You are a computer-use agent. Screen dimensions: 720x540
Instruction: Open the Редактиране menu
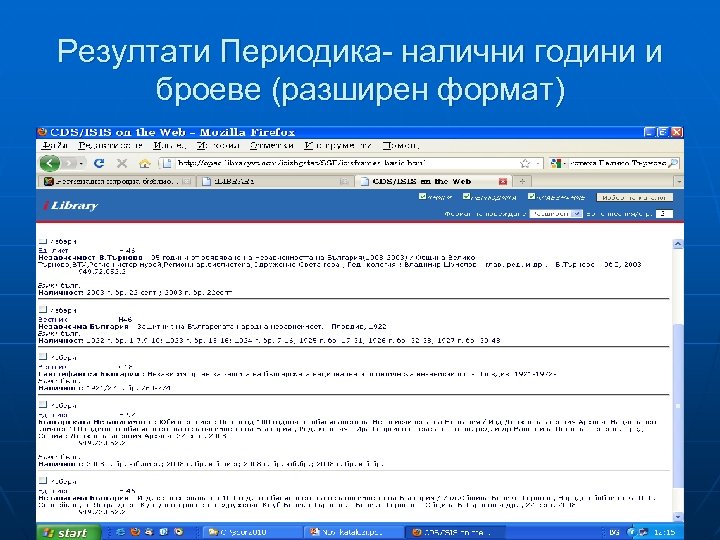pos(110,146)
